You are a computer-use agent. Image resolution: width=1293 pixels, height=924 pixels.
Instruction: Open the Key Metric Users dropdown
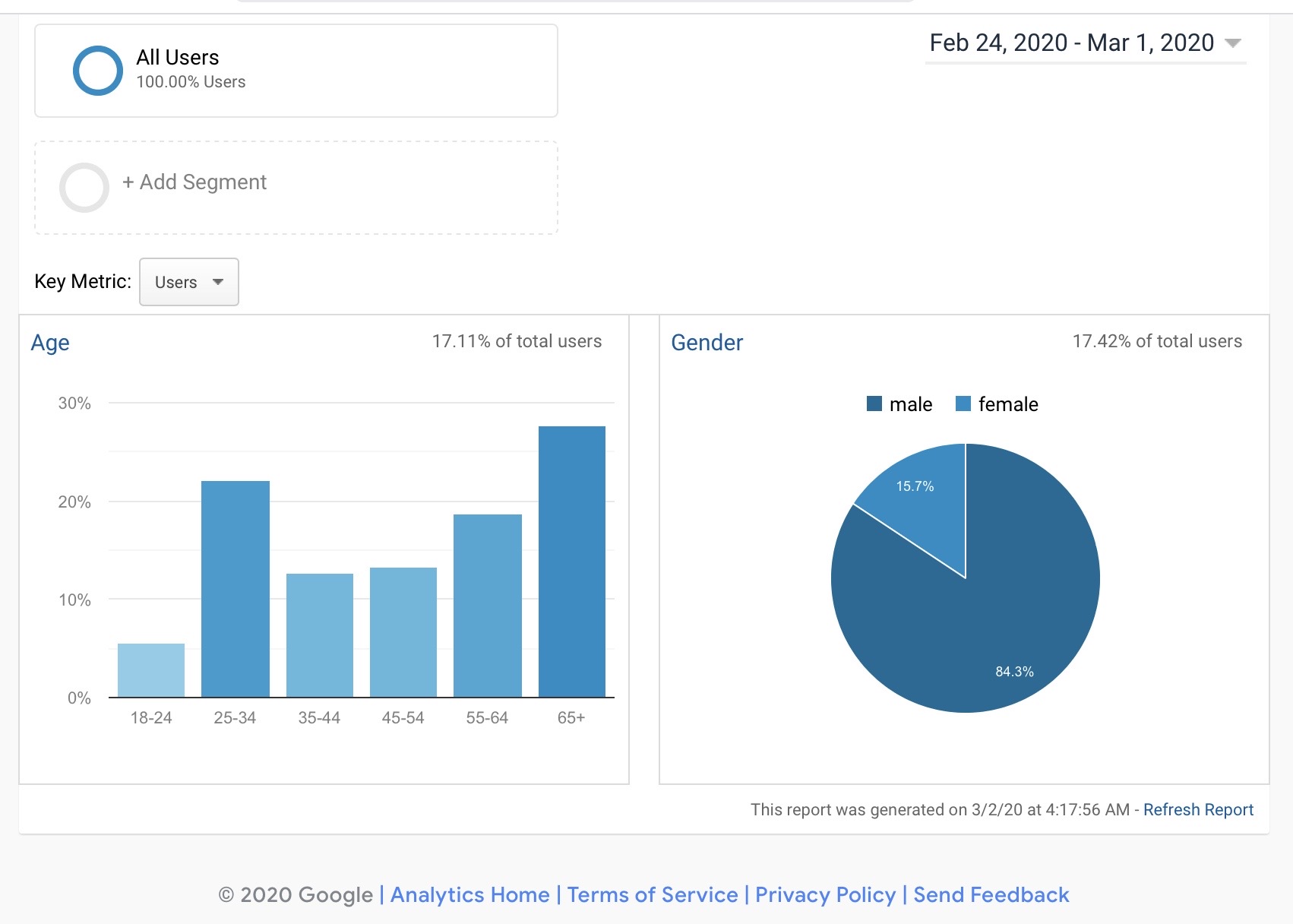189,282
